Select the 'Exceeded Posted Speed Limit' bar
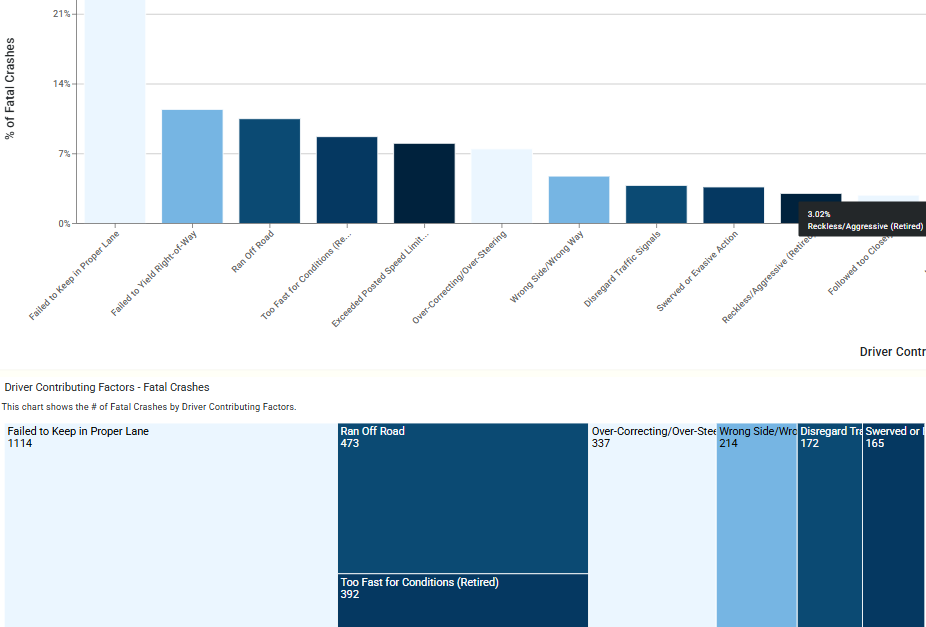The height and width of the screenshot is (627, 926). coord(423,185)
